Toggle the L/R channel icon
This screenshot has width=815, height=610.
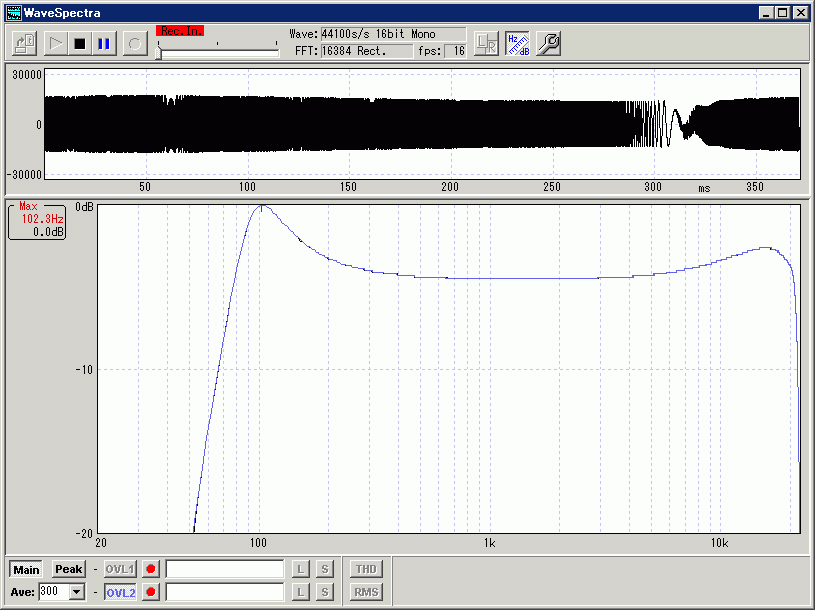487,44
